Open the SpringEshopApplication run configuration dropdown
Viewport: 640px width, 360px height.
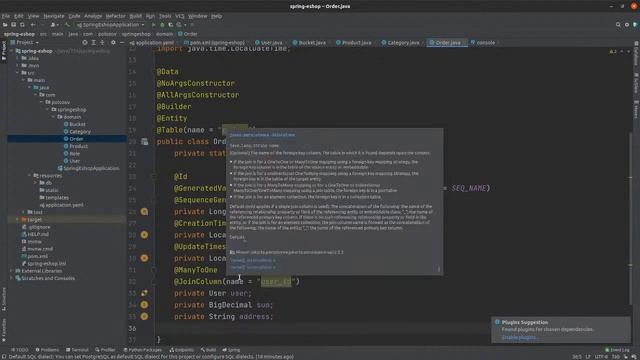coord(110,25)
